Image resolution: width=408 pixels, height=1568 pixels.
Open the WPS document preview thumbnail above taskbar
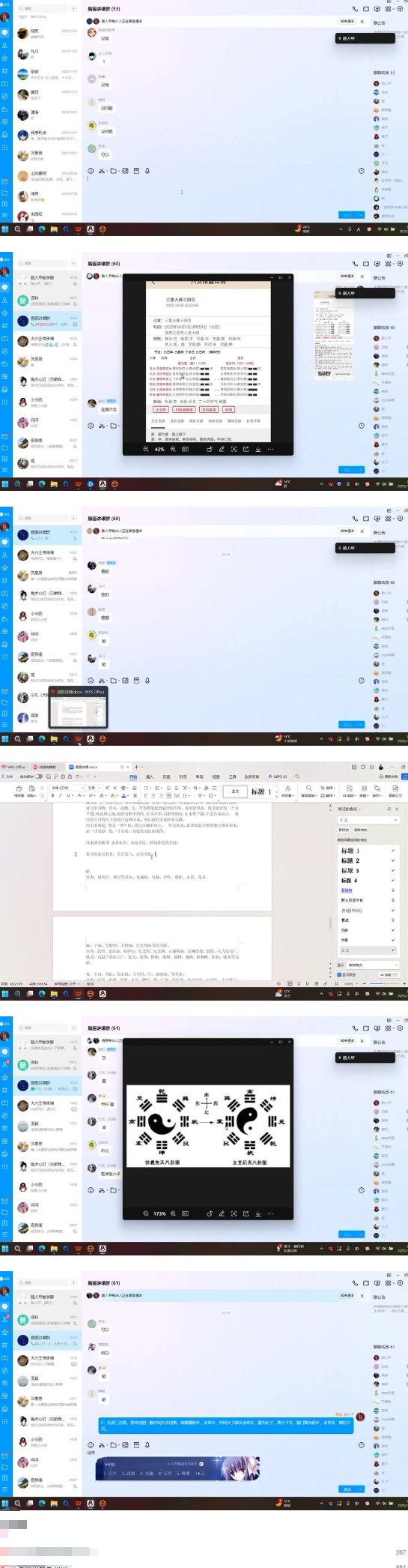tap(78, 708)
